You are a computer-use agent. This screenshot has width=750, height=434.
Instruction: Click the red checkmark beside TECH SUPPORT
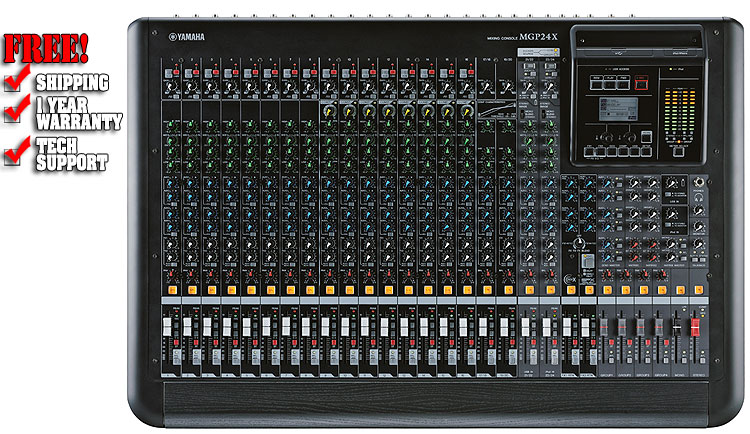click(x=18, y=151)
